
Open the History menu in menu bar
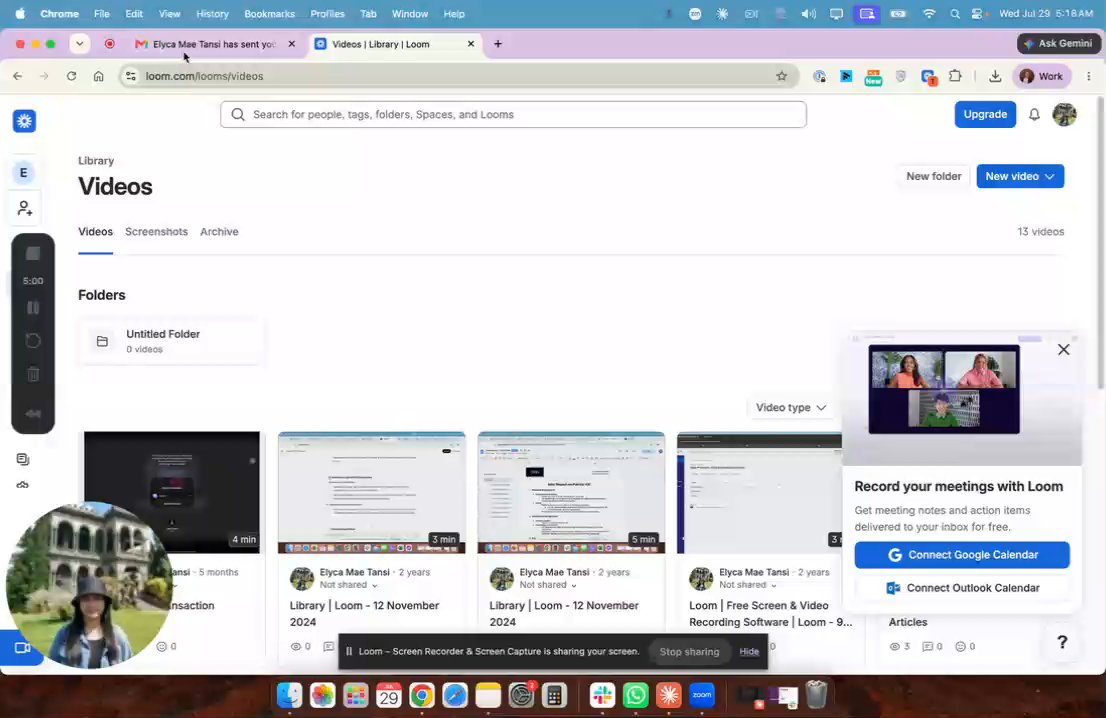pos(212,13)
